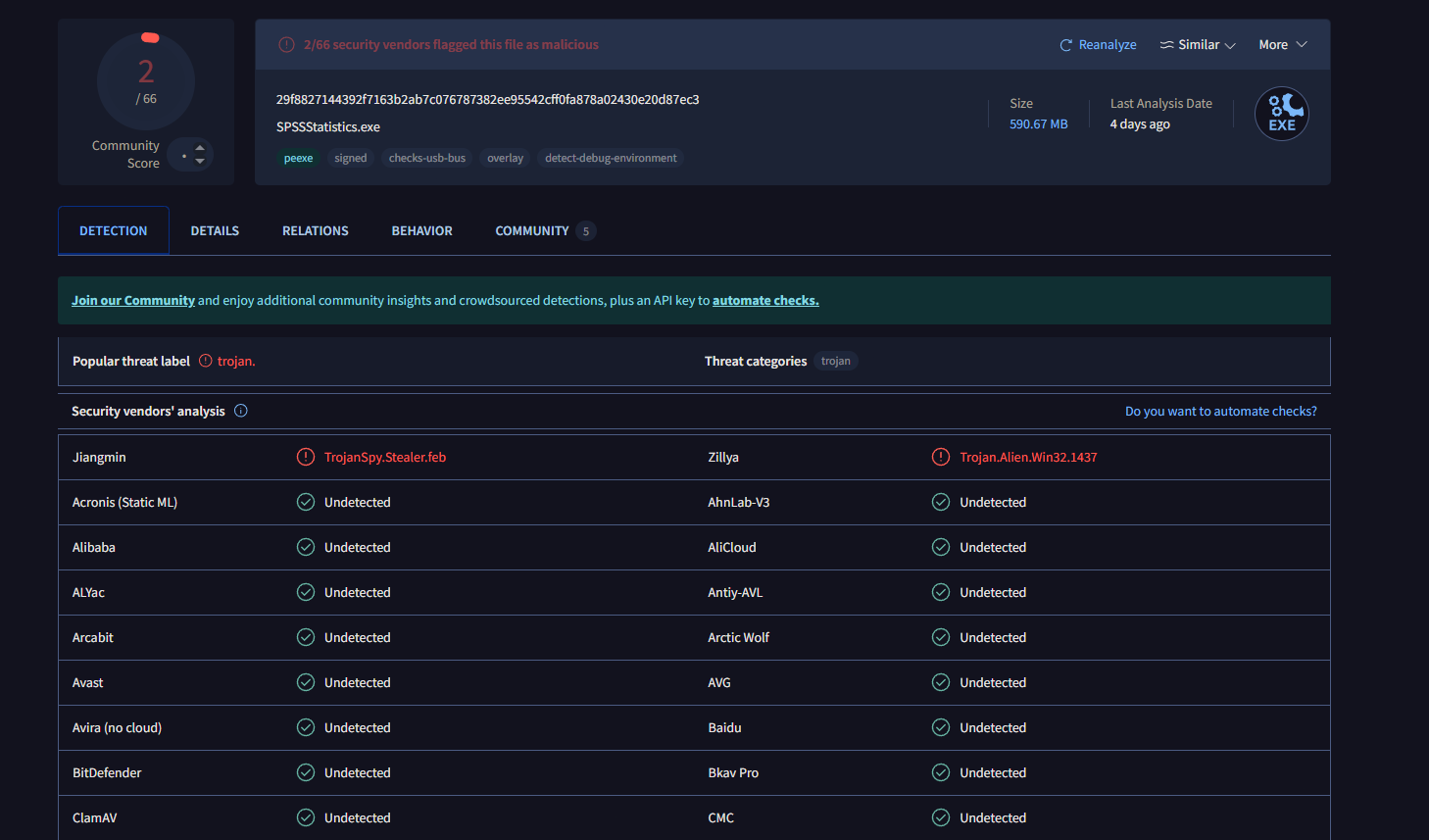Viewport: 1429px width, 840px height.
Task: Click the 4 days ago analysis date
Action: [x=1140, y=124]
